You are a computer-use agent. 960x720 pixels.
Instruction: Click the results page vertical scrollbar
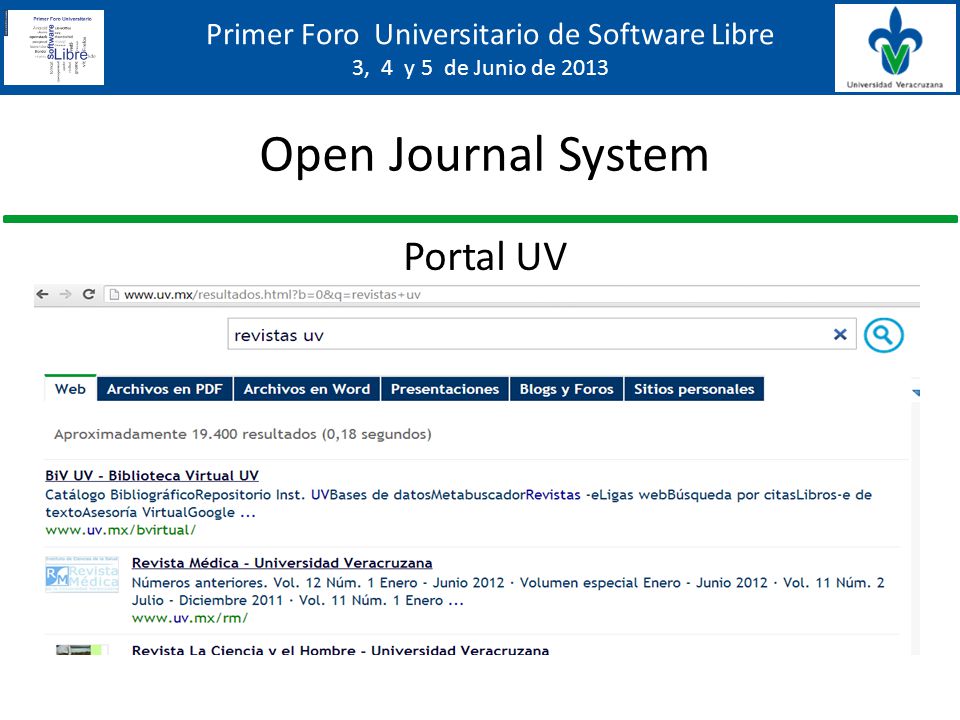[915, 527]
